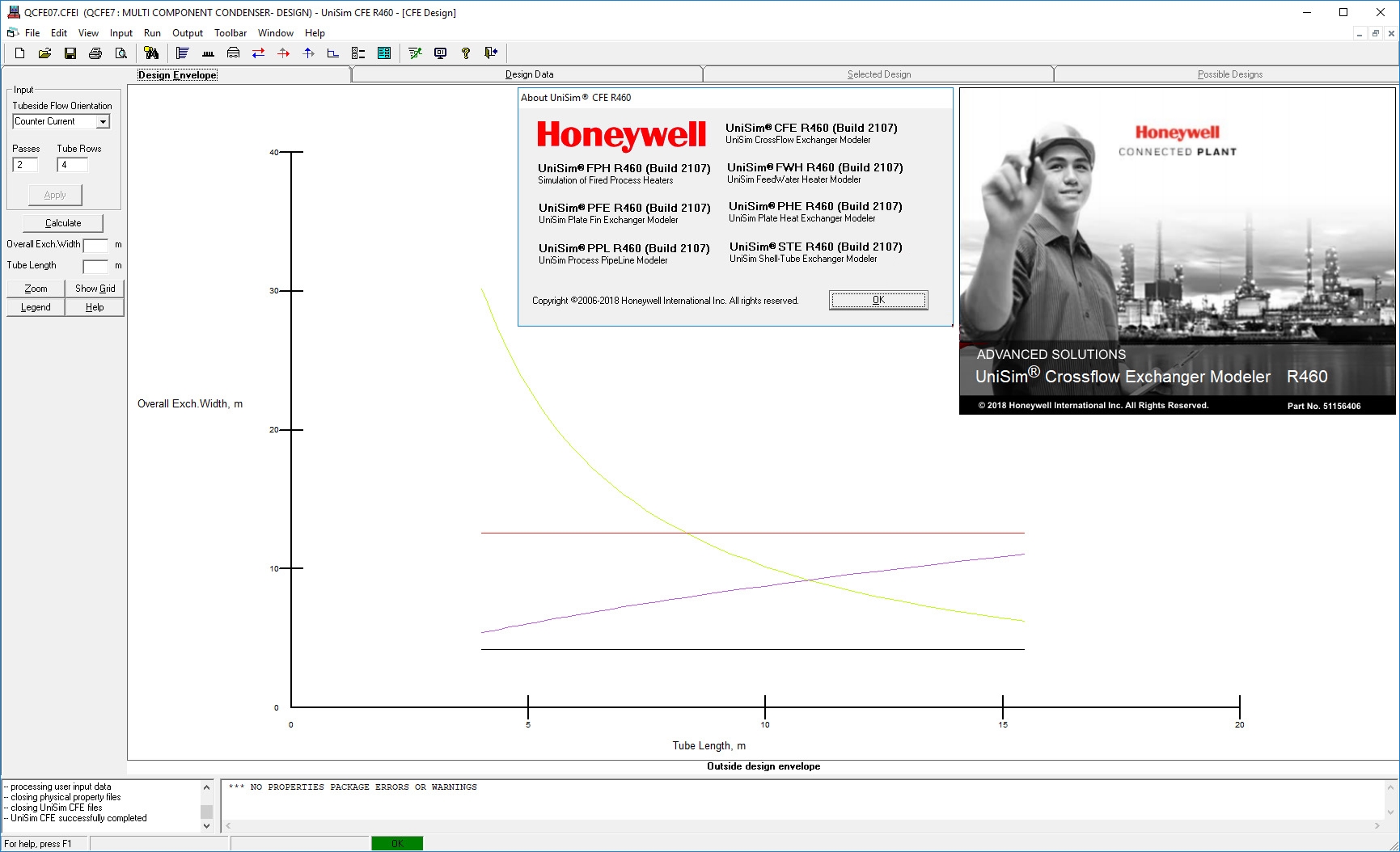Click the black fin-comb toolbar icon
Screen dimensions: 1400x852
(x=208, y=53)
